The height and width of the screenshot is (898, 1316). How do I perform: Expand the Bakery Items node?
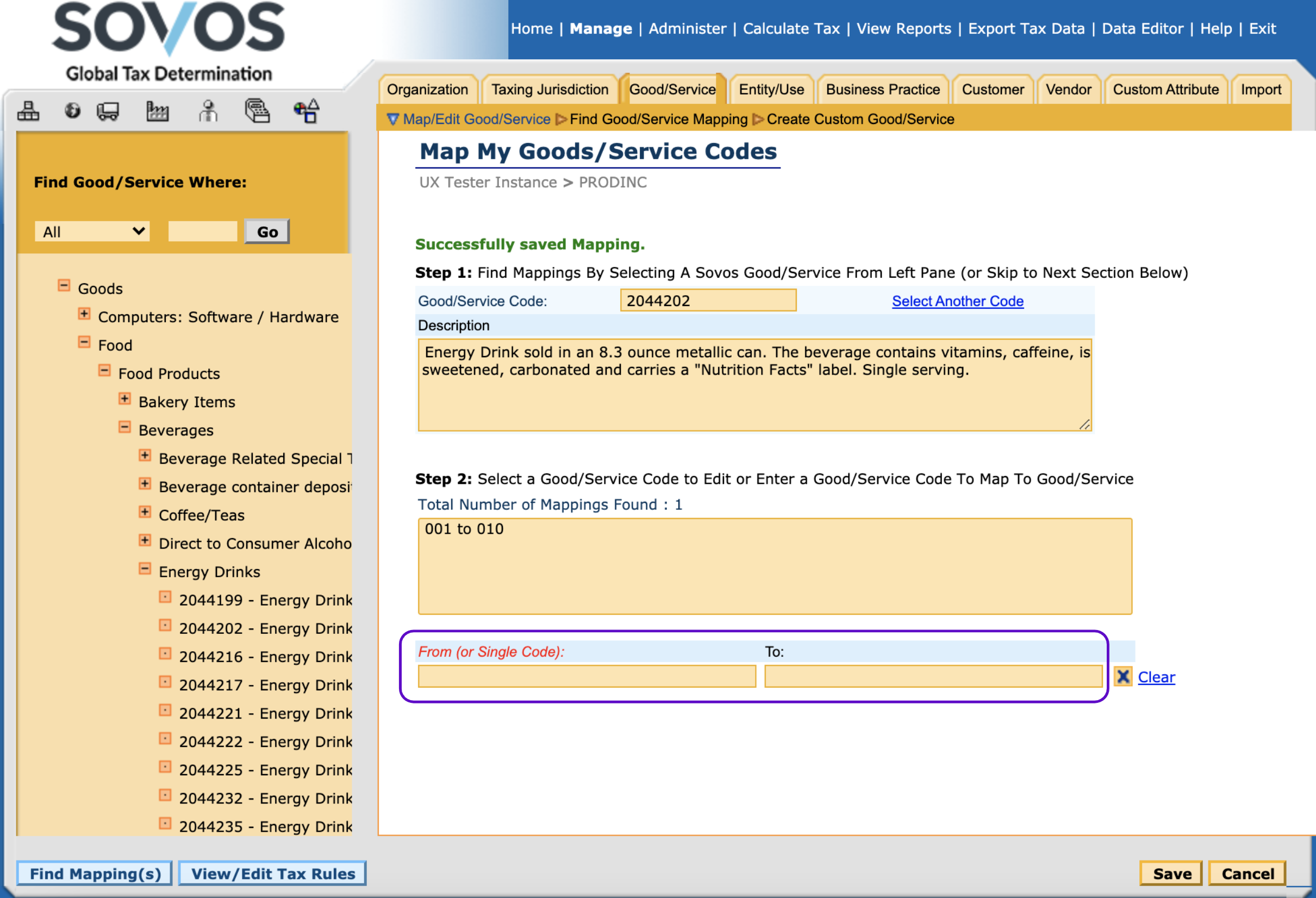(124, 399)
